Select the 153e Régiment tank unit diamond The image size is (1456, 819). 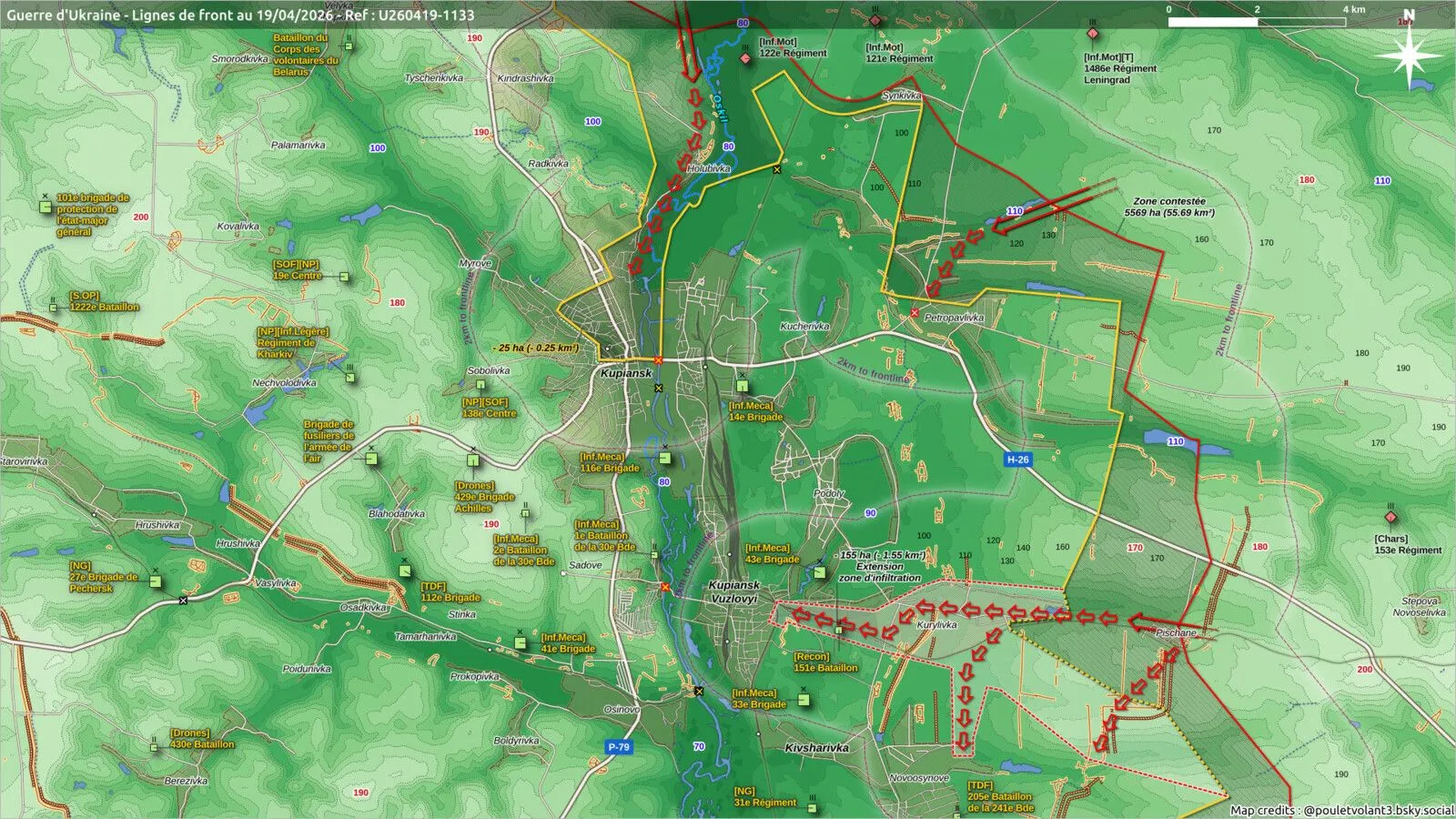coord(1390,517)
